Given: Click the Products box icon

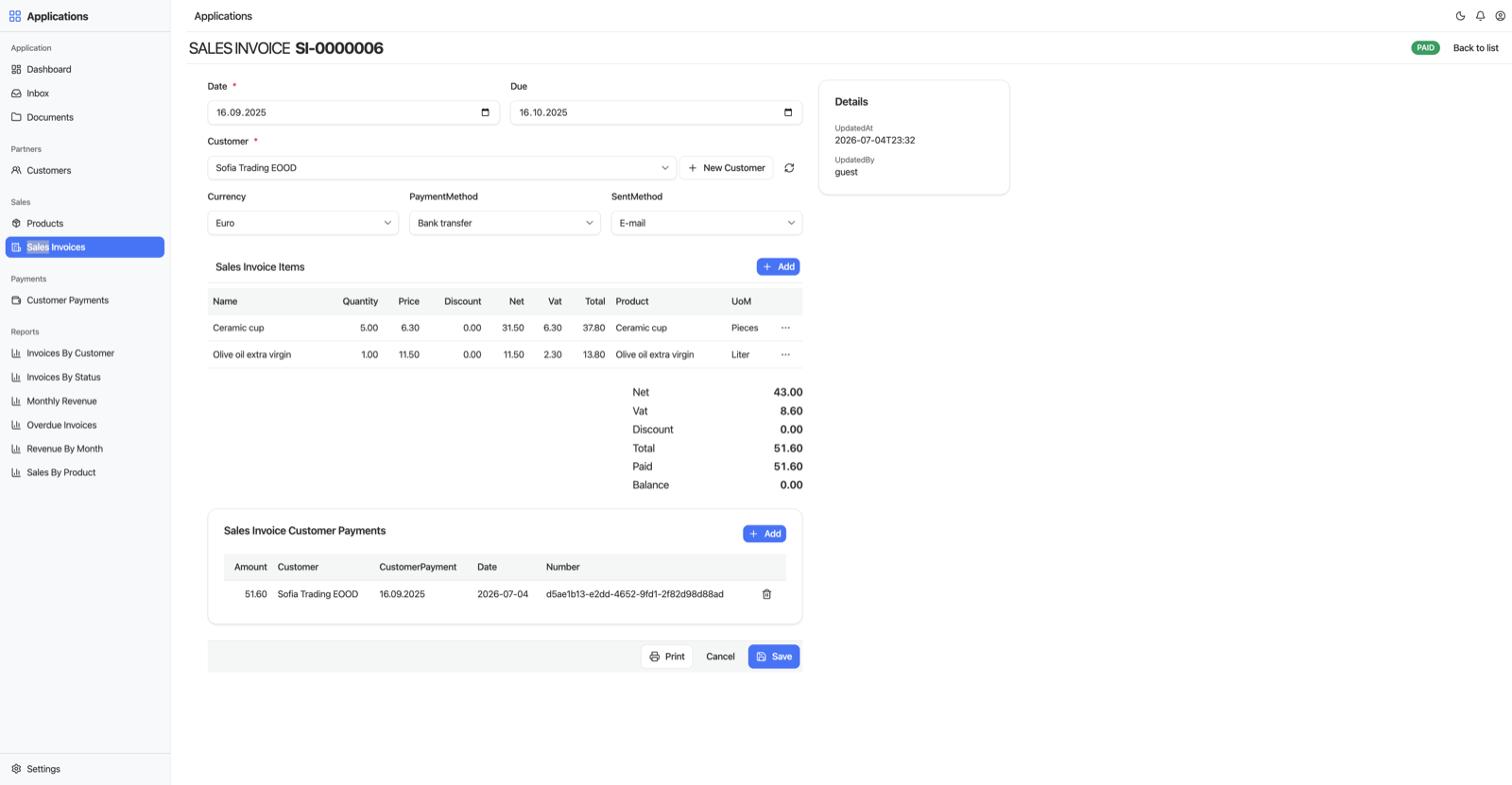Looking at the screenshot, I should [x=16, y=223].
